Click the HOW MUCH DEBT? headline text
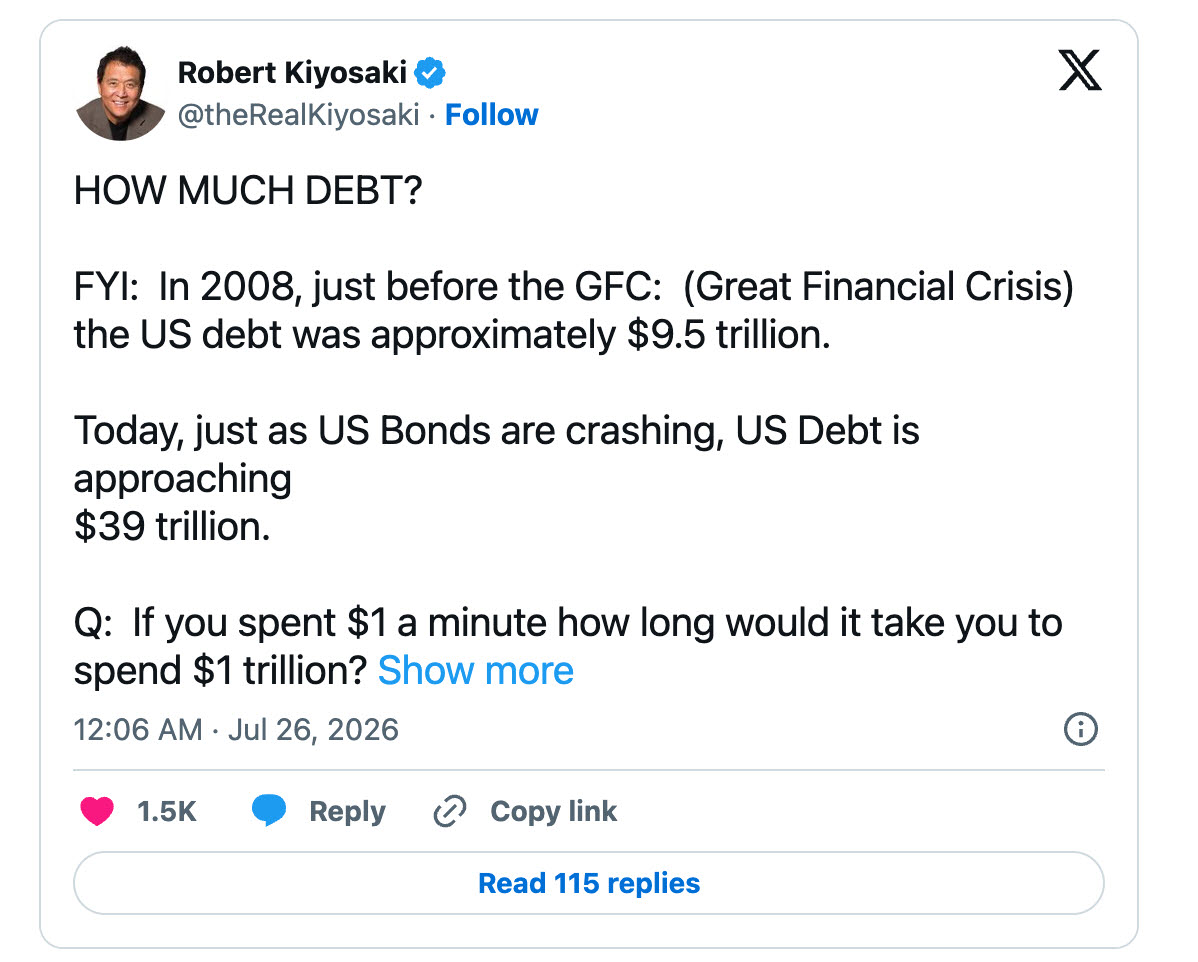Viewport: 1198px width, 962px height. 248,190
